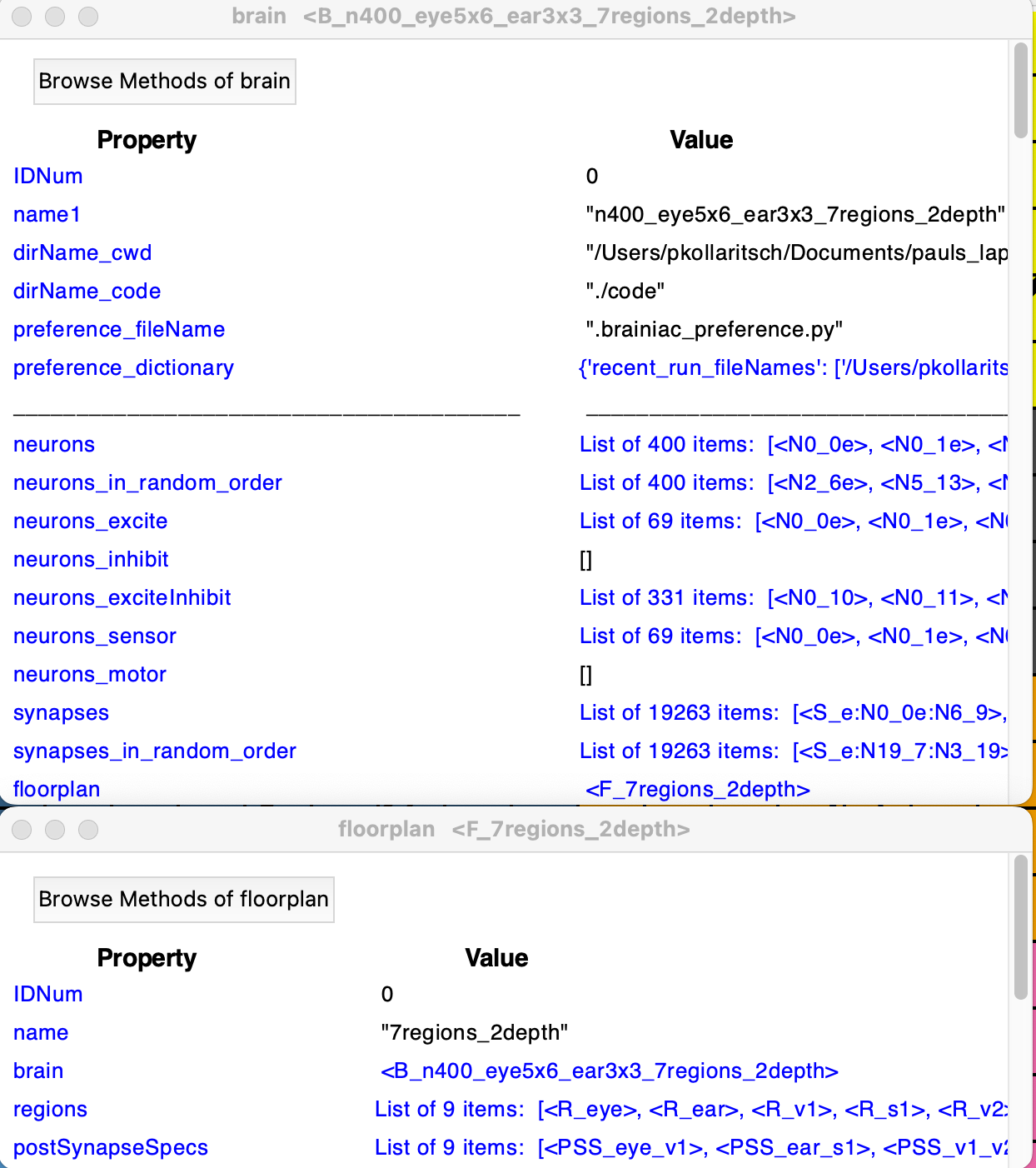Click the ".brainiac_preference.py" value
Screen dimensions: 1036x1168
715,329
